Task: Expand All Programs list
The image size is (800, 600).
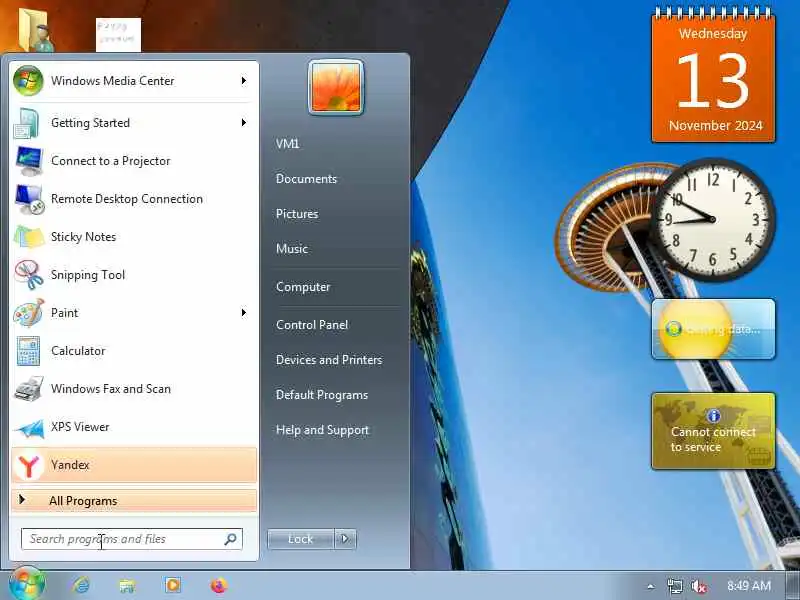Action: [134, 501]
